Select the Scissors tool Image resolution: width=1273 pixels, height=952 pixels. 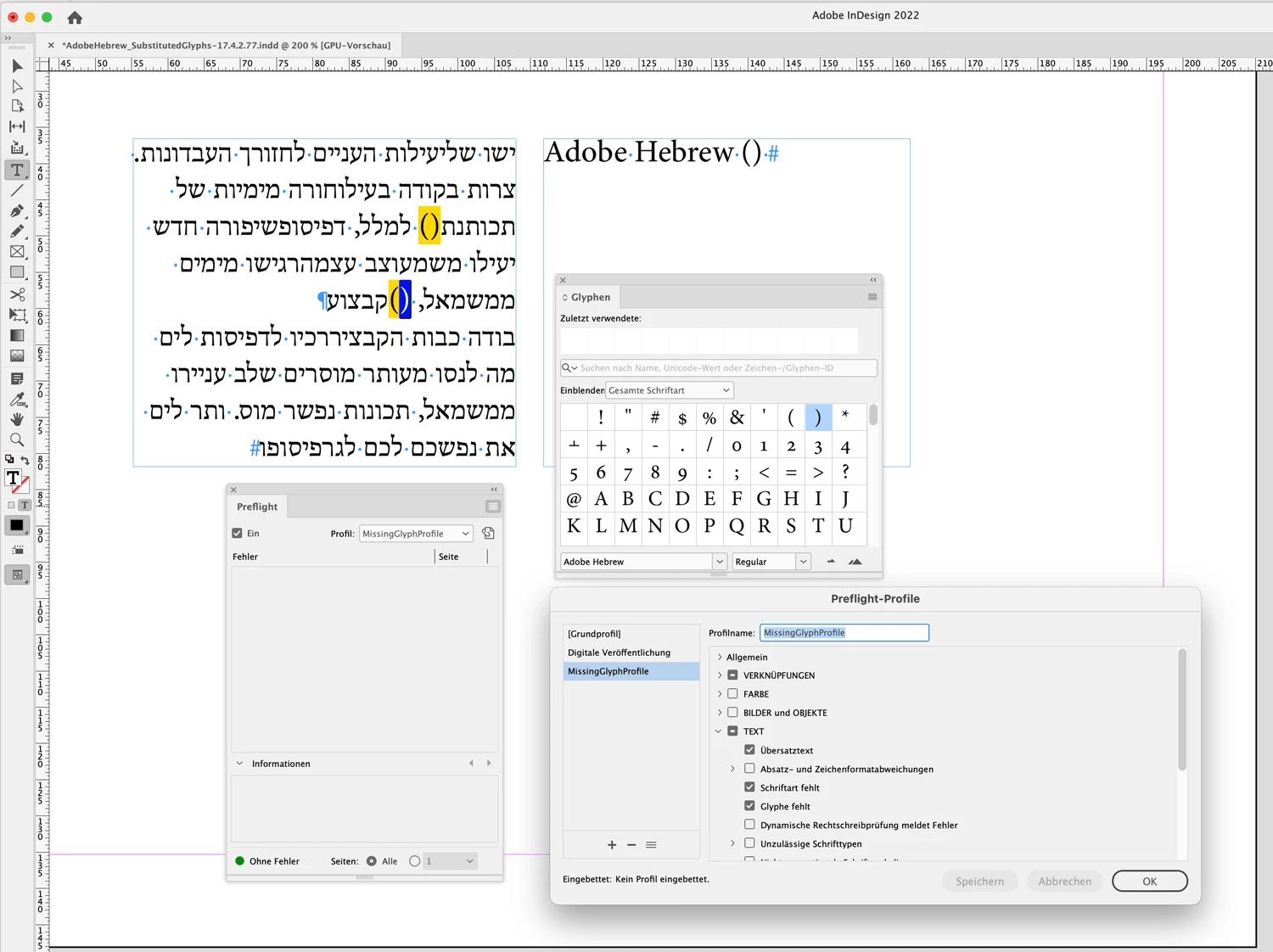click(17, 294)
